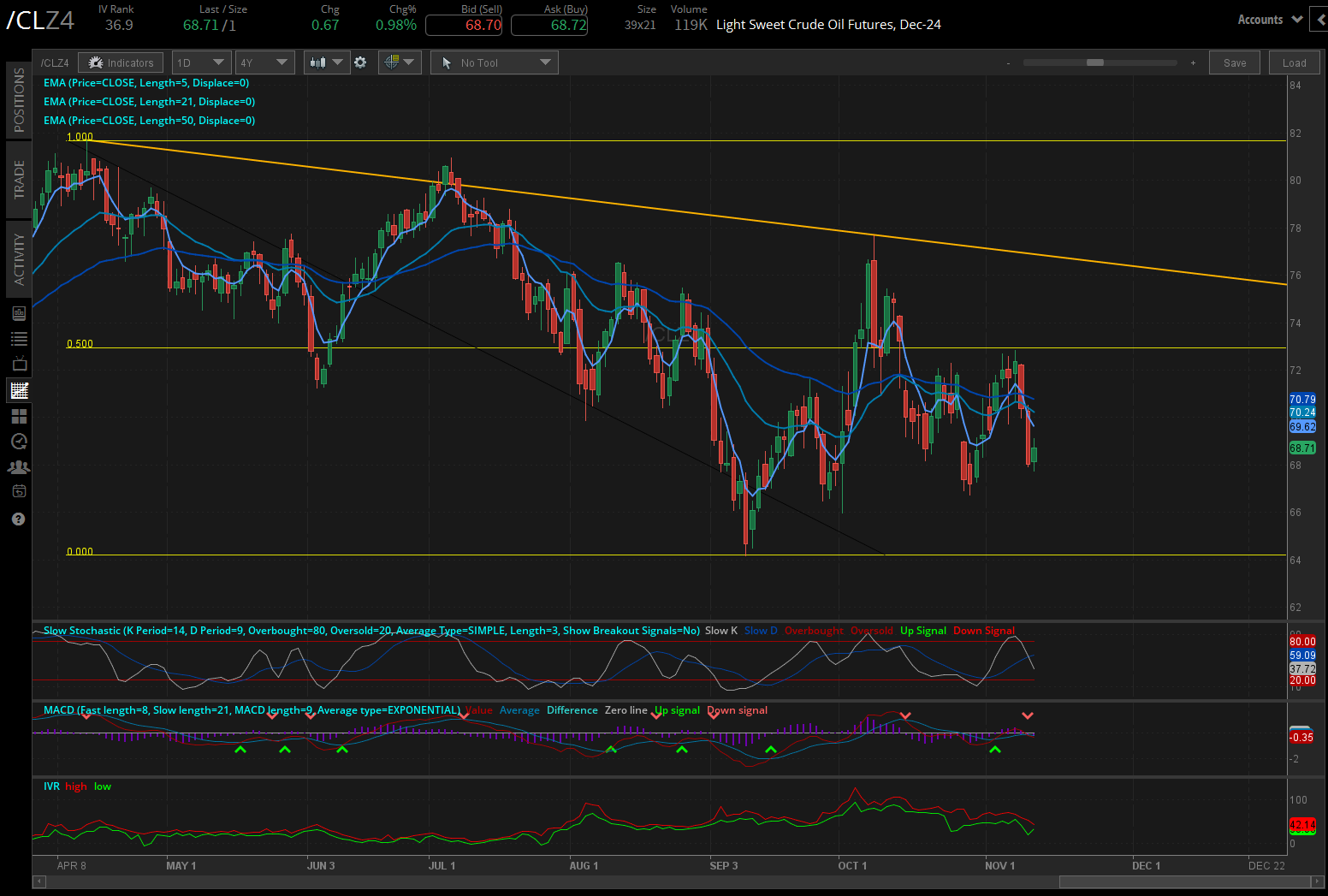Open the No Tool drawing dropdown
The width and height of the screenshot is (1328, 896).
[x=494, y=62]
